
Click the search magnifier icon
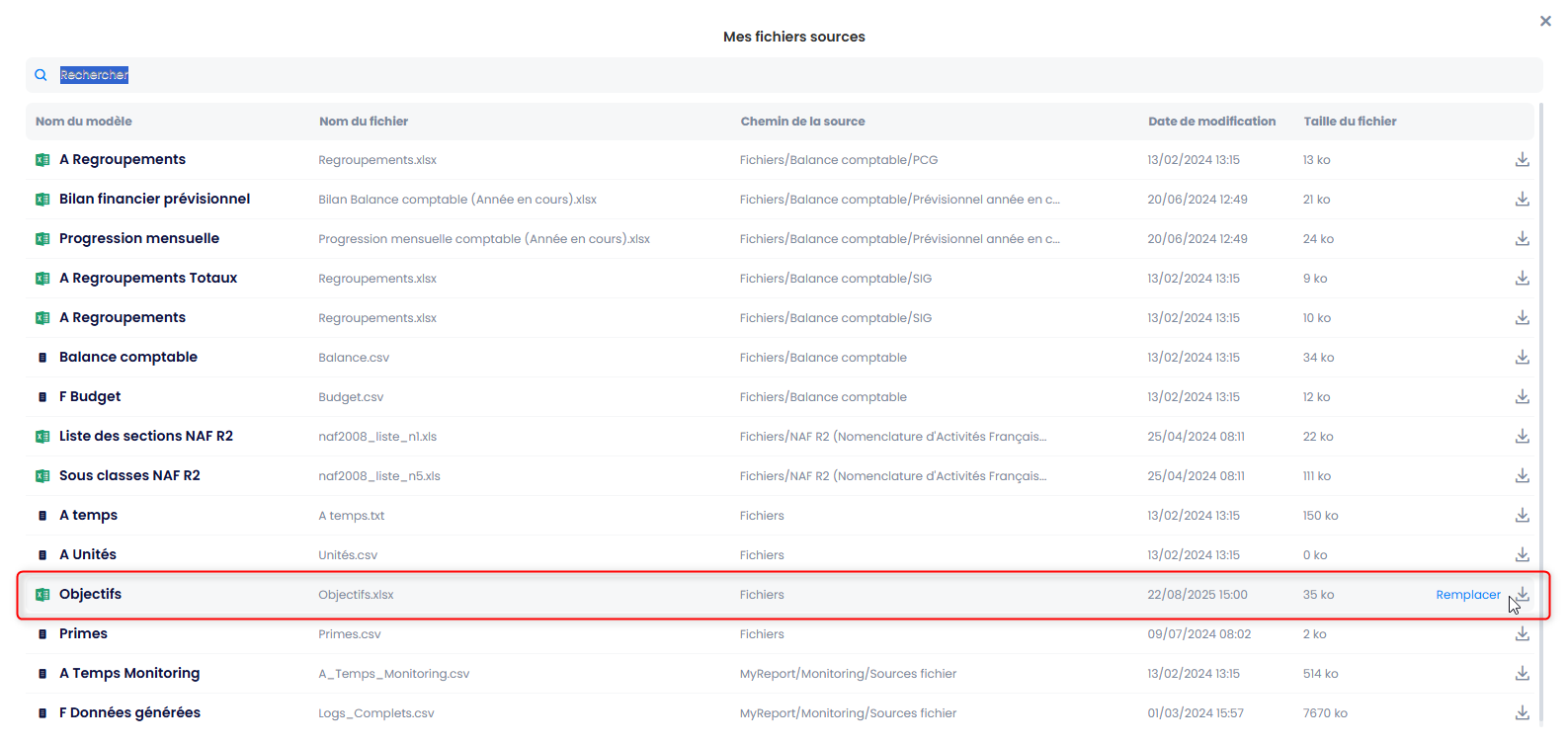tap(41, 75)
